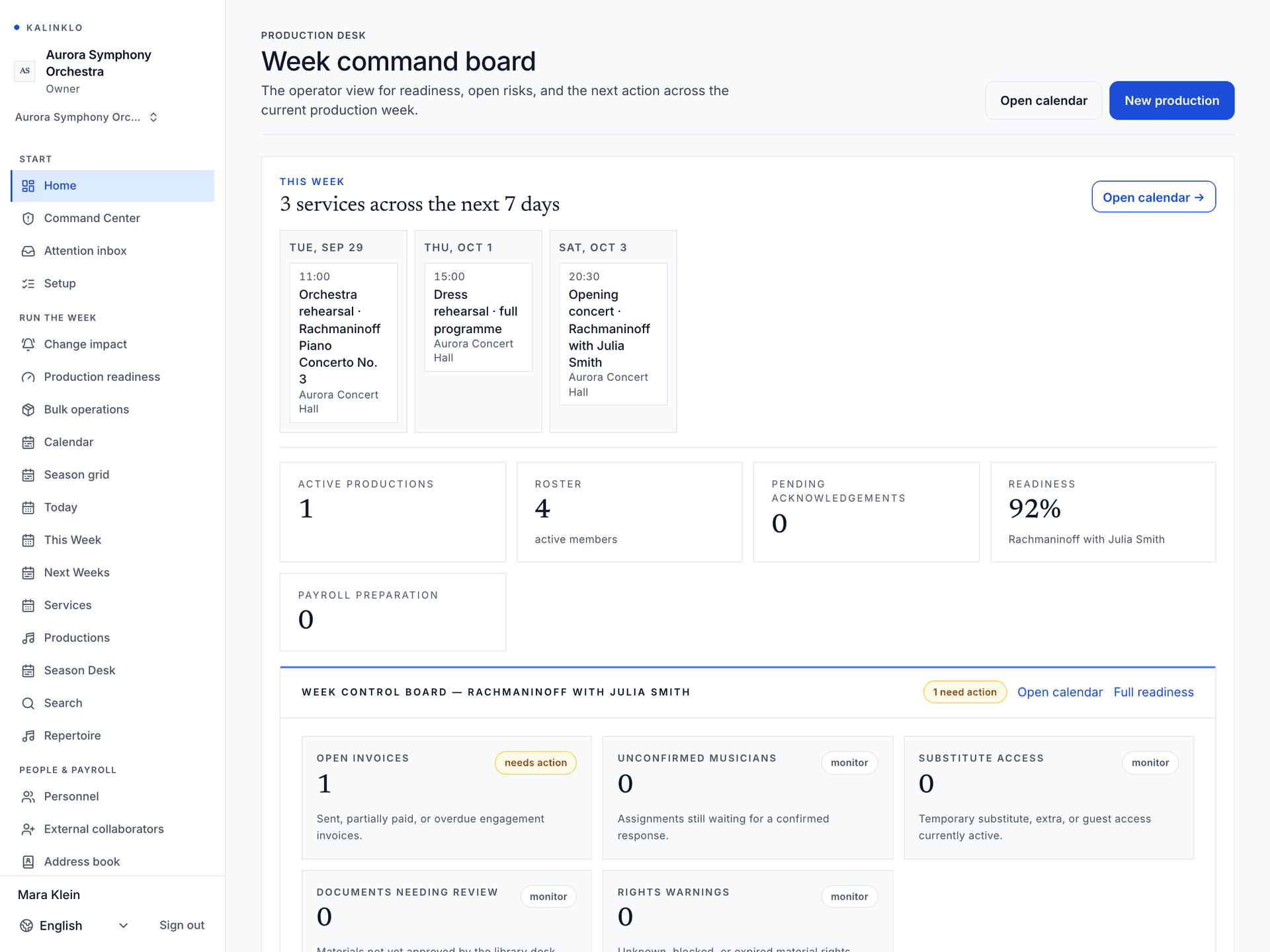
Task: Click the Readiness 92% stat card
Action: (x=1103, y=512)
